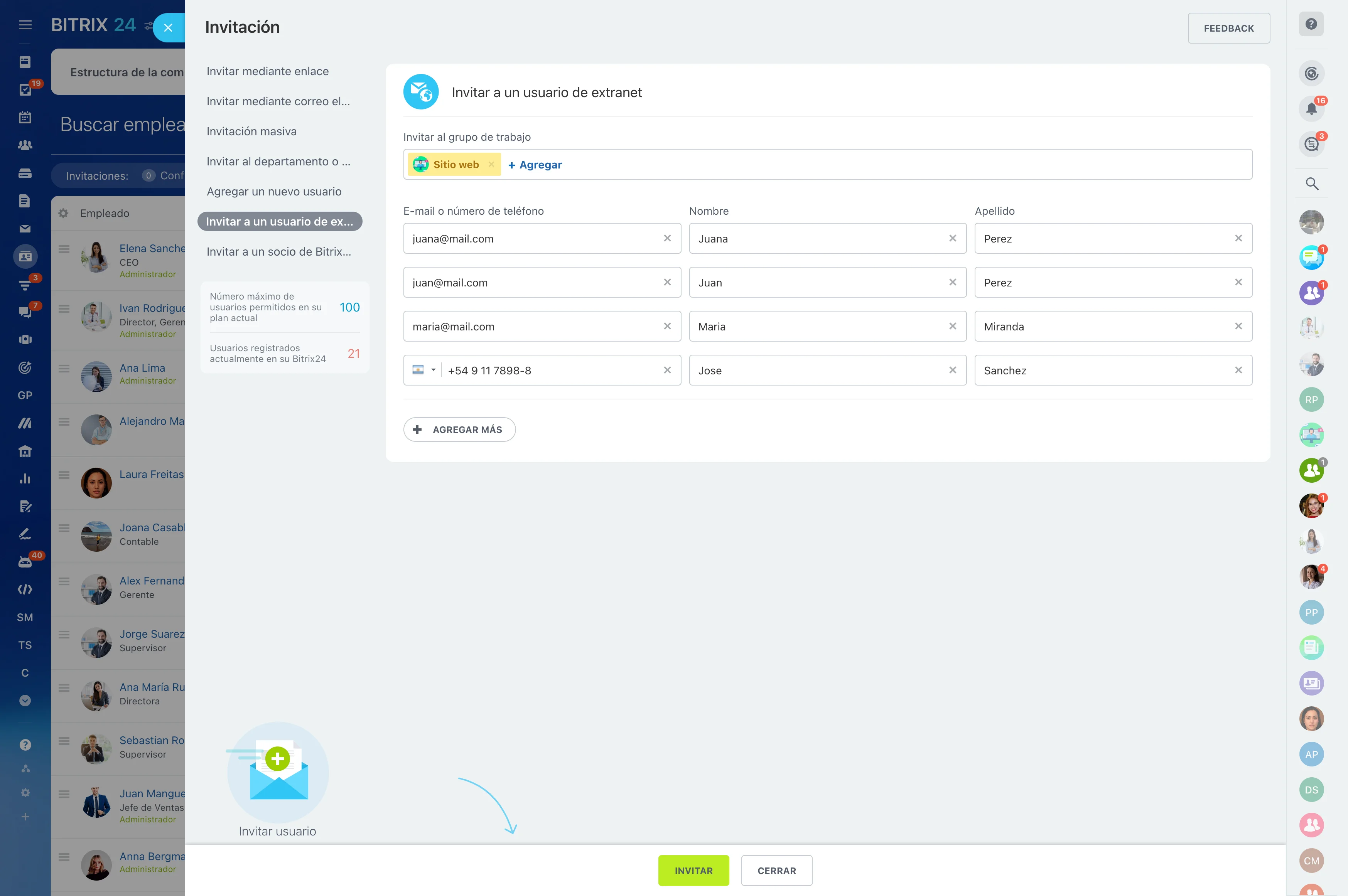The width and height of the screenshot is (1348, 896).
Task: Clear the Miranda last name field
Action: pos(1238,326)
